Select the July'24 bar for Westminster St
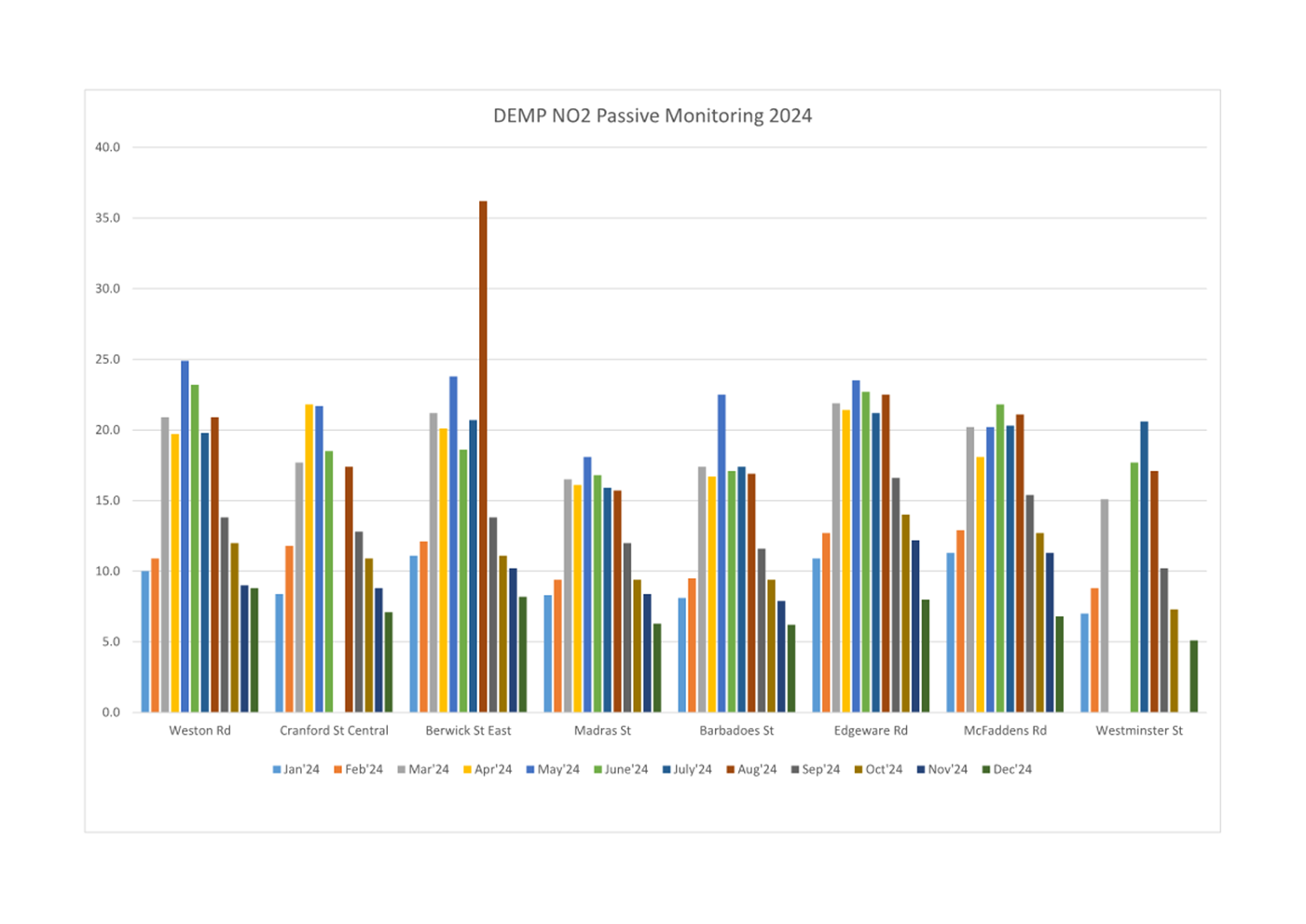Viewport: 1306px width, 924px height. pos(1144,567)
